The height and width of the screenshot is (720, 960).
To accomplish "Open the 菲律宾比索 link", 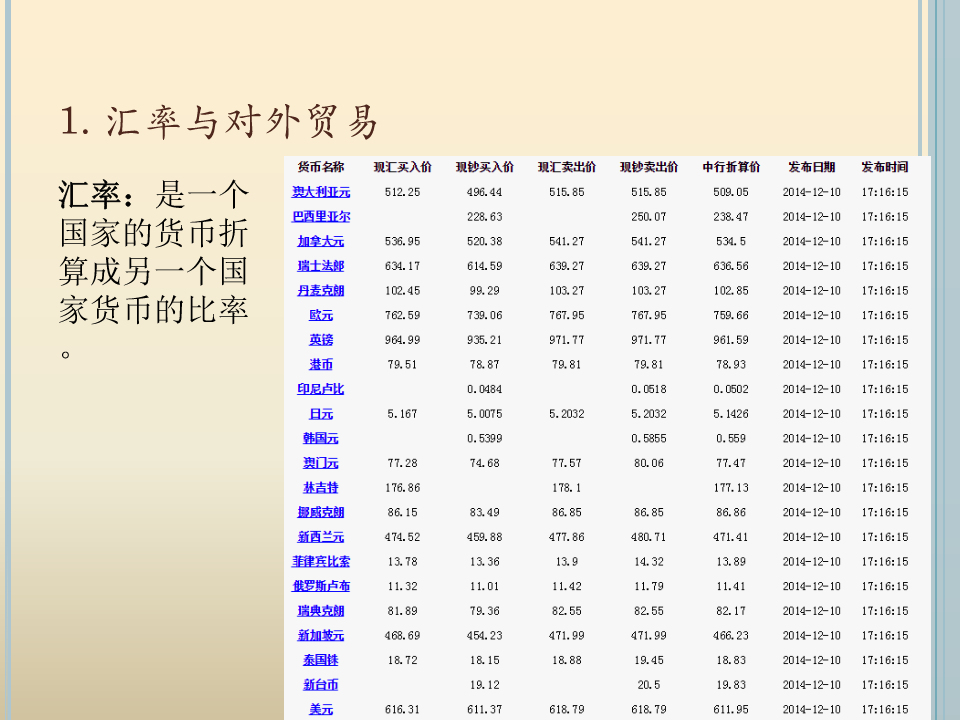I will point(321,561).
